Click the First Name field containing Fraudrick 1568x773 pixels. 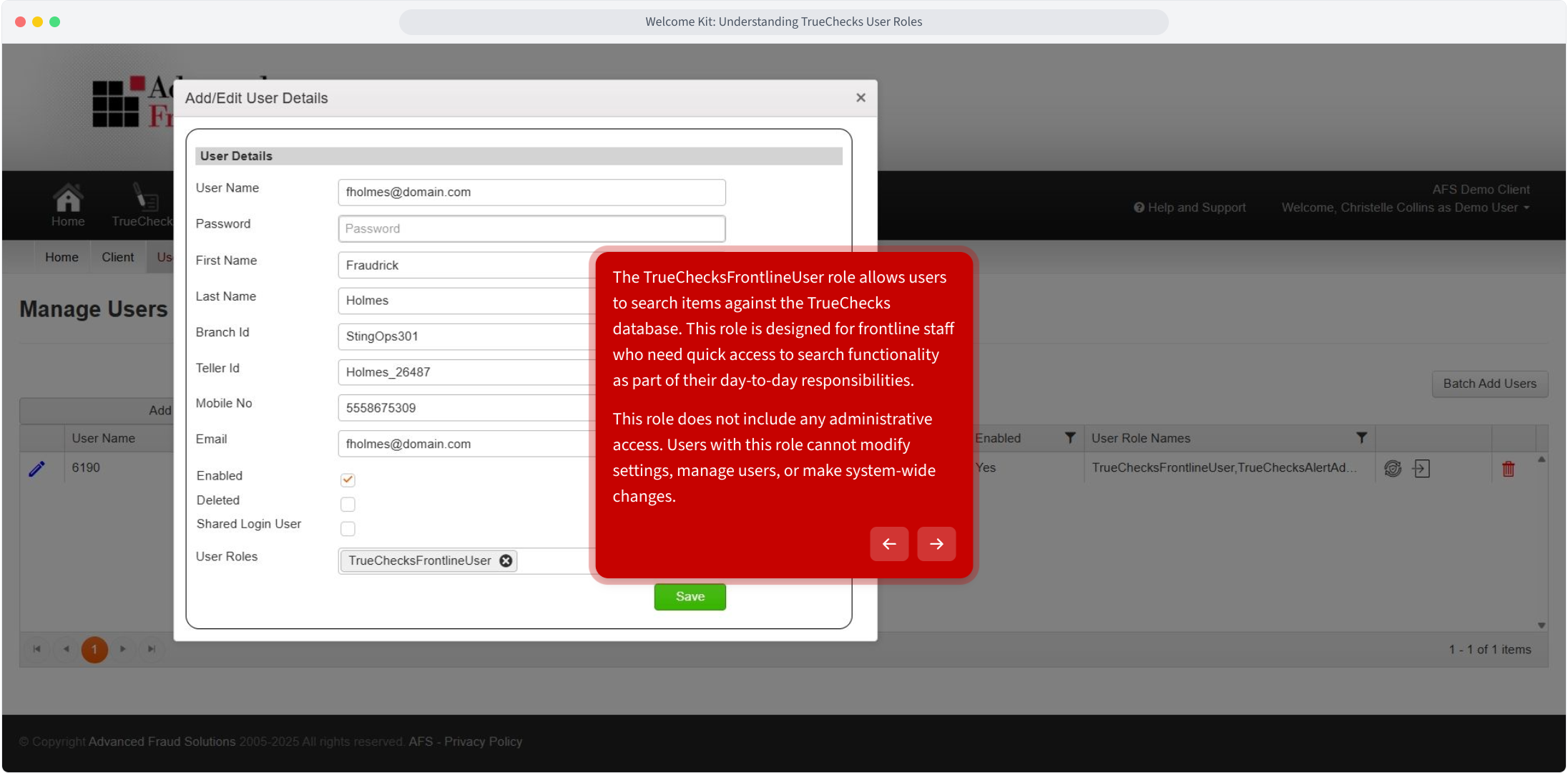click(466, 265)
